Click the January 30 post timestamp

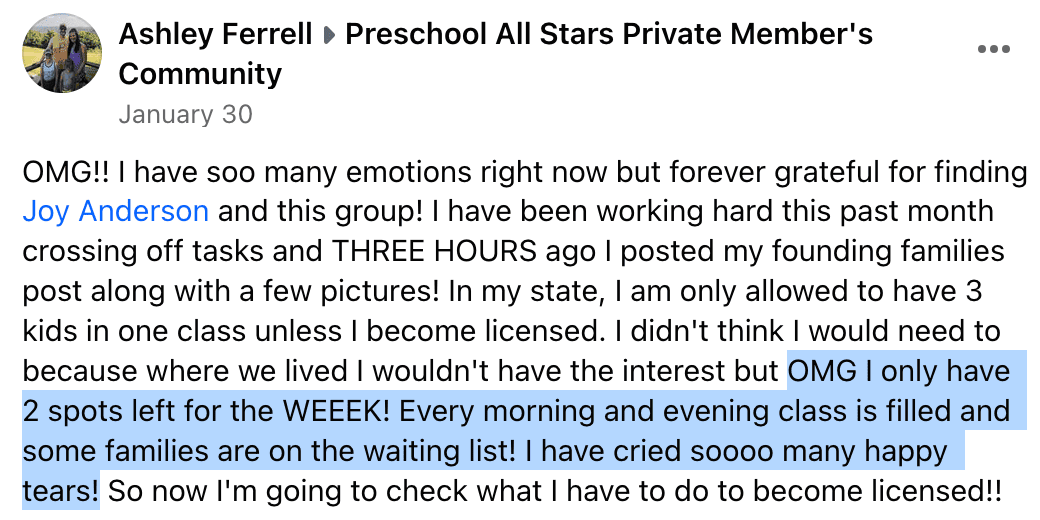[185, 114]
